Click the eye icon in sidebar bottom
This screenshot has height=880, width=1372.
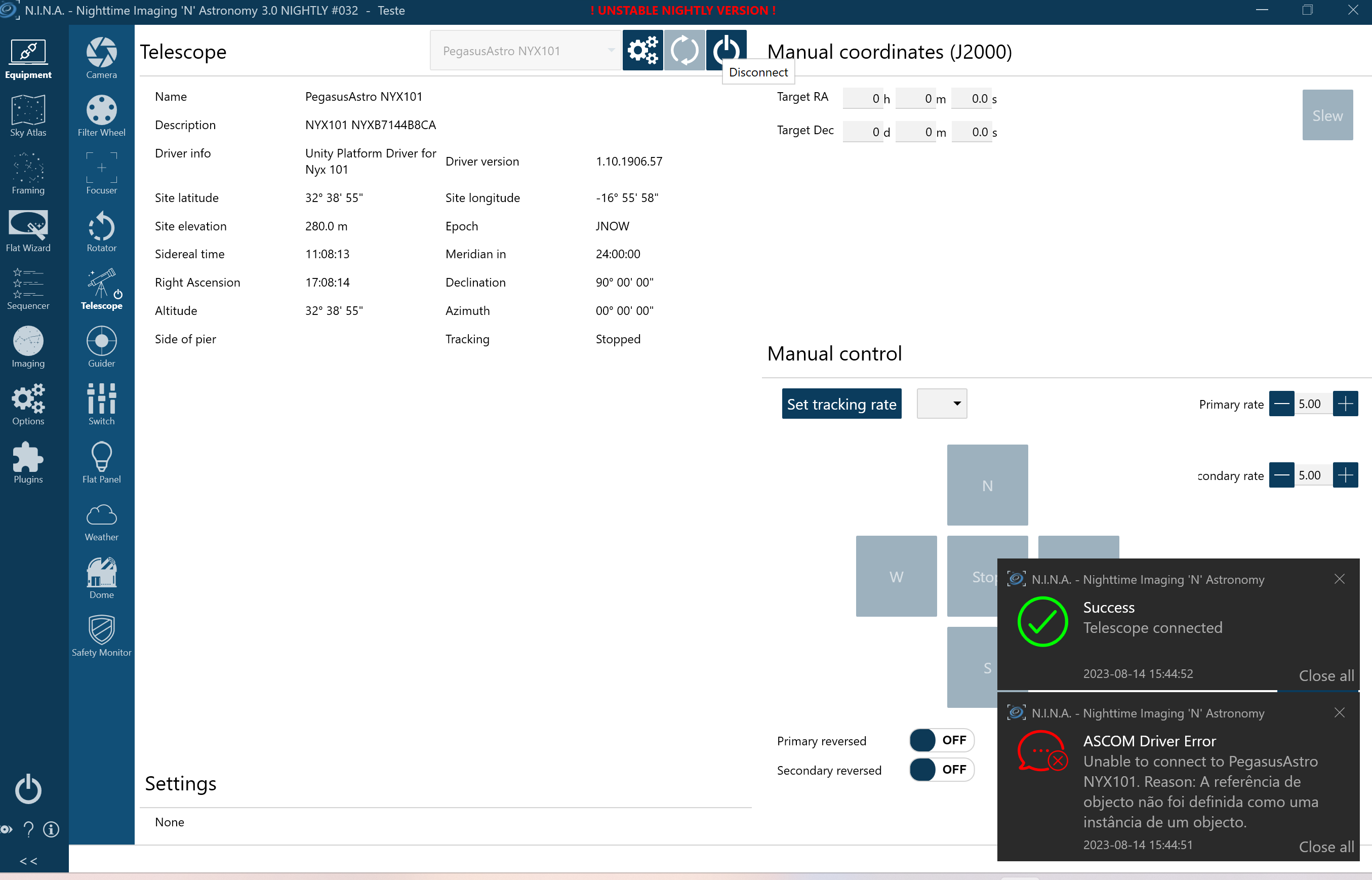6,830
